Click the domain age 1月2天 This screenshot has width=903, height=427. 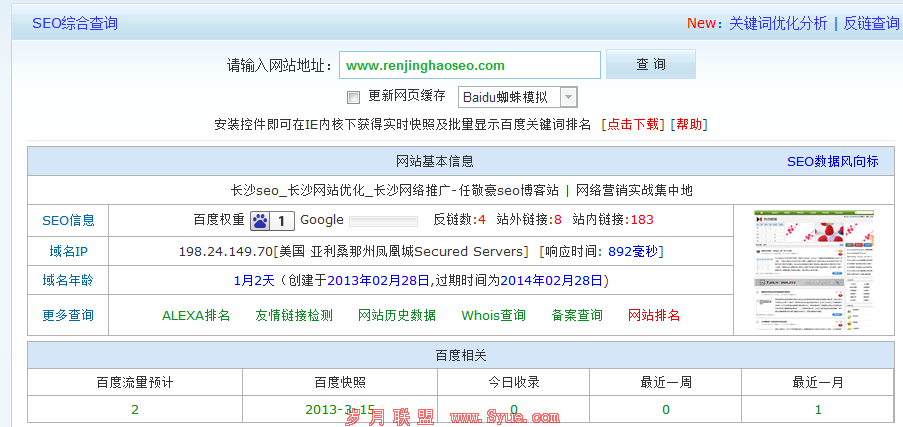click(254, 281)
